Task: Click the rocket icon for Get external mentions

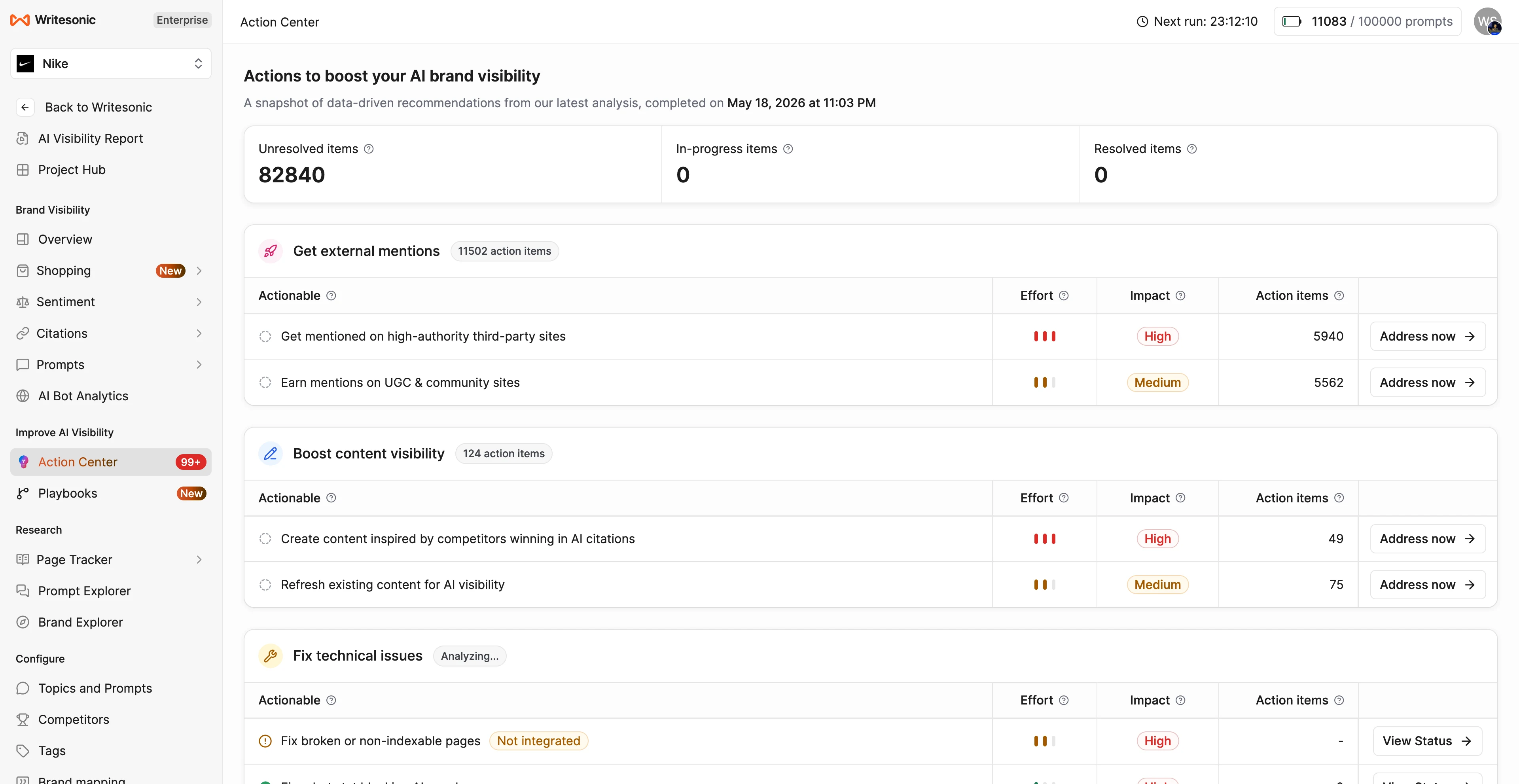Action: click(271, 251)
